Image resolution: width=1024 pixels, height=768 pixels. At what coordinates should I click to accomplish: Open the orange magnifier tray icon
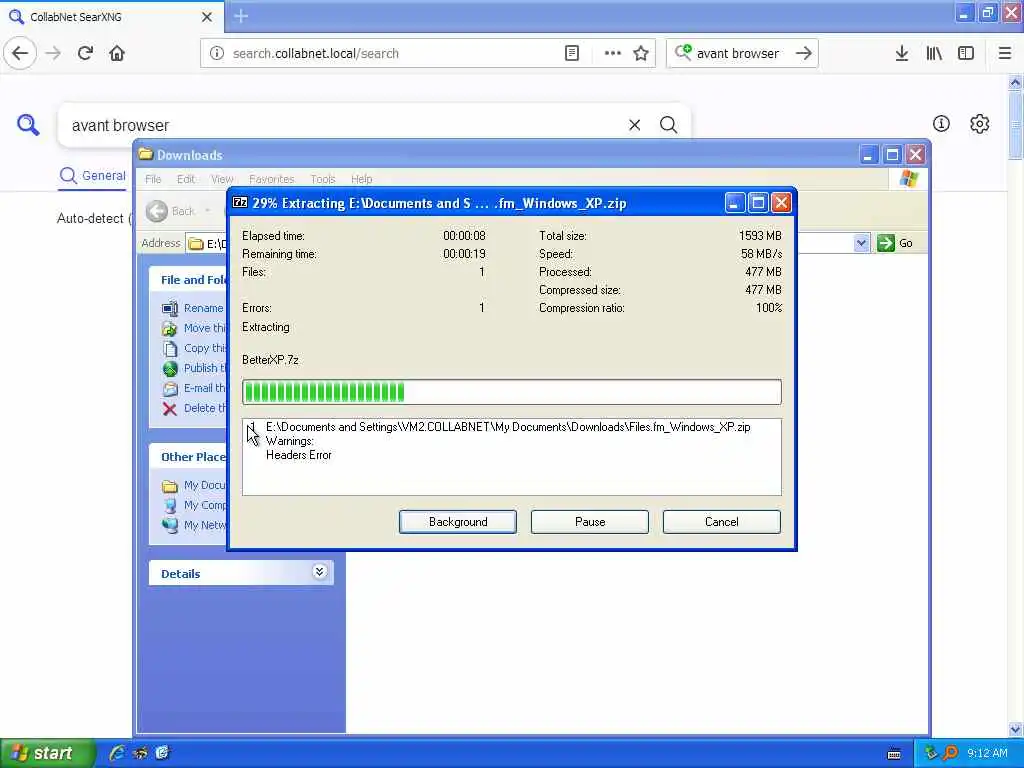coord(950,753)
